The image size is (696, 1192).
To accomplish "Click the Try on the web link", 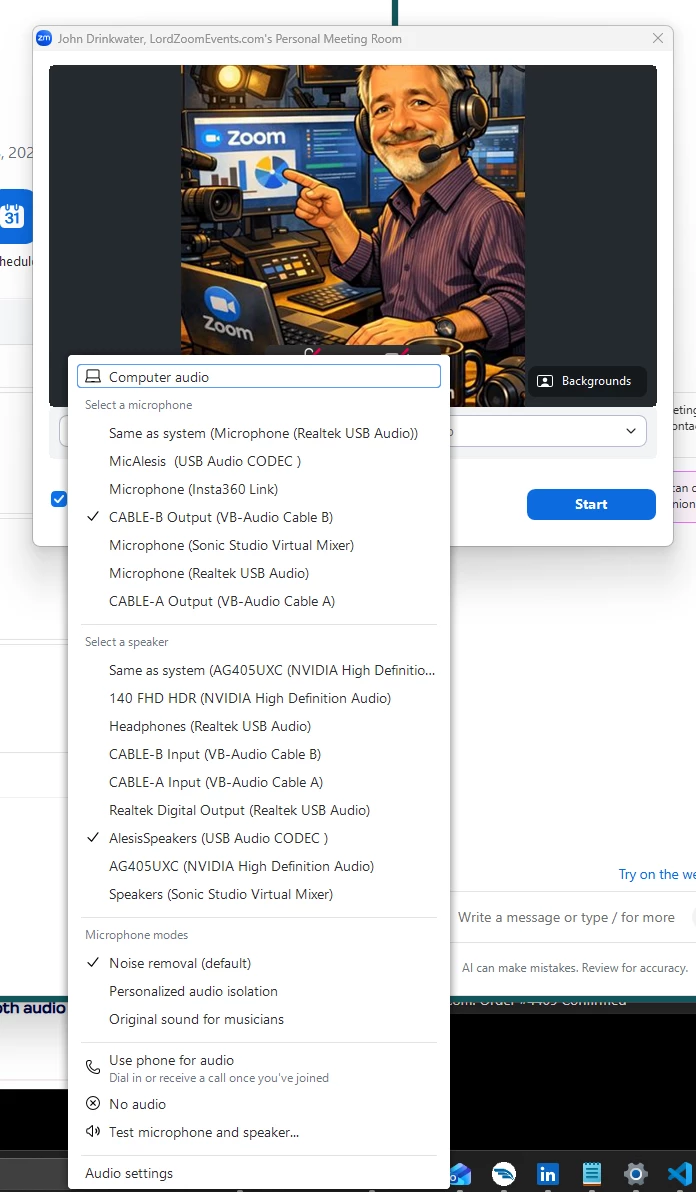I will (656, 873).
